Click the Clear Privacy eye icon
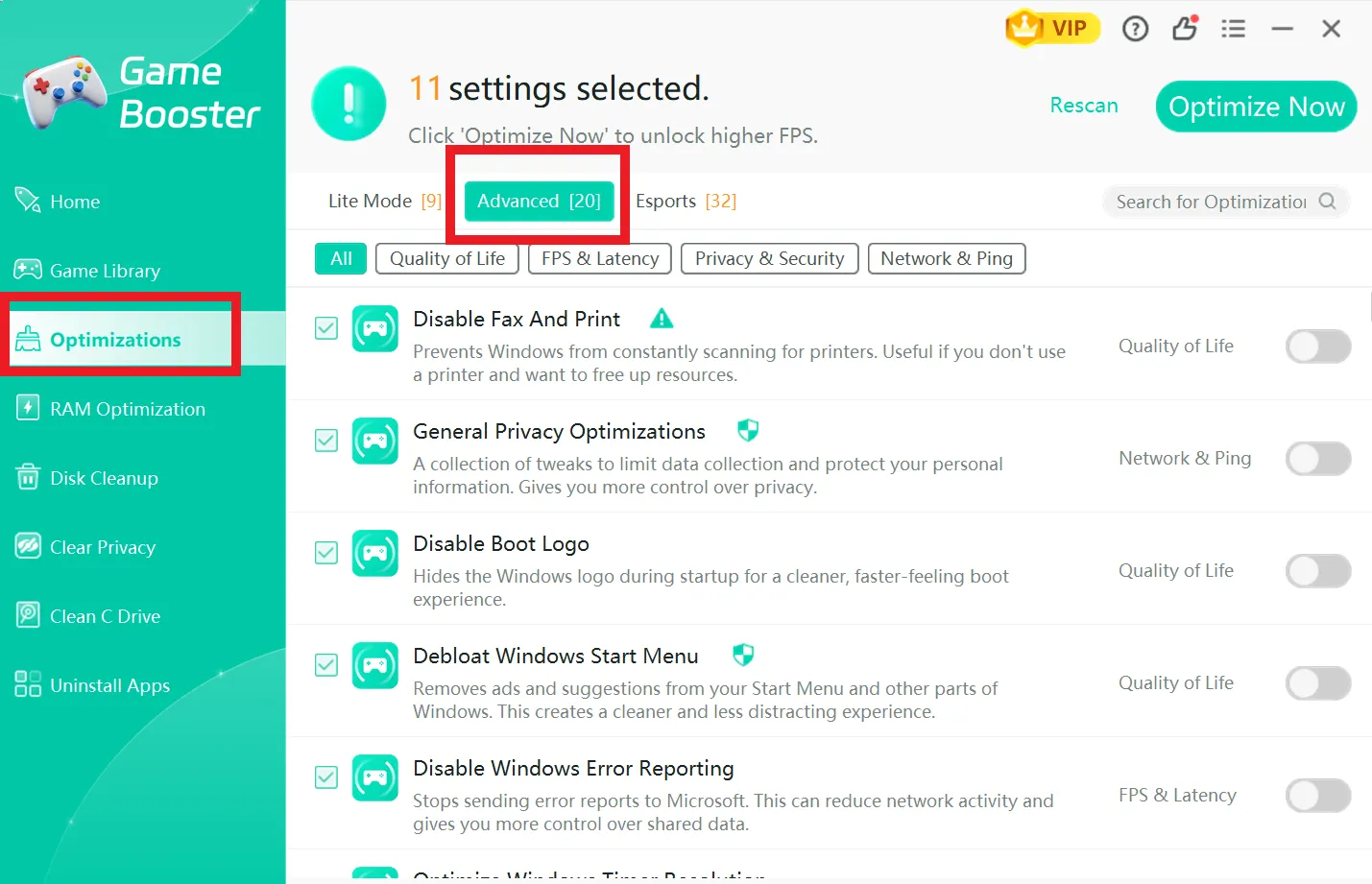1372x884 pixels. 28,546
